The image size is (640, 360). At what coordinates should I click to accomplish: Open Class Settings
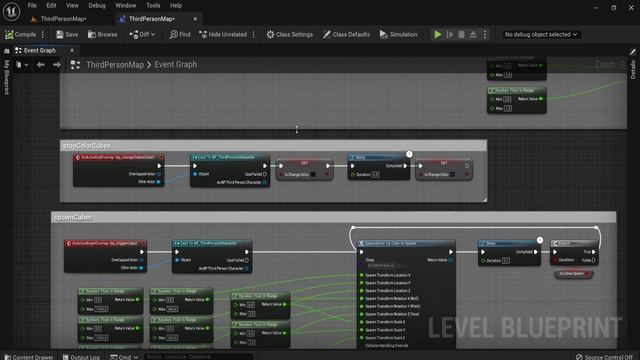coord(290,35)
